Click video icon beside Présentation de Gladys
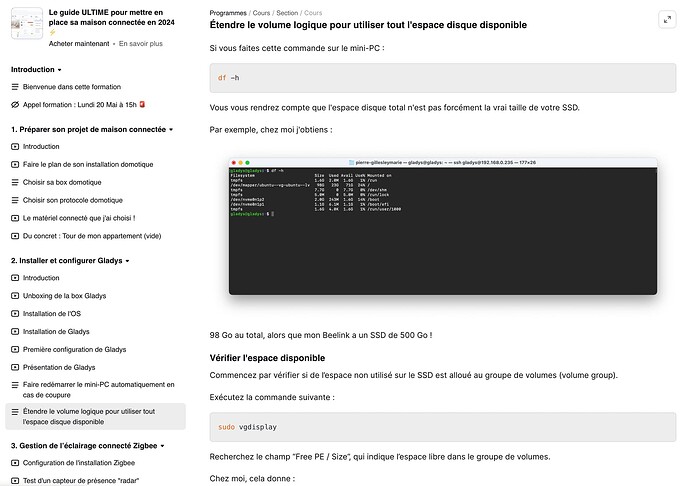 (x=15, y=367)
